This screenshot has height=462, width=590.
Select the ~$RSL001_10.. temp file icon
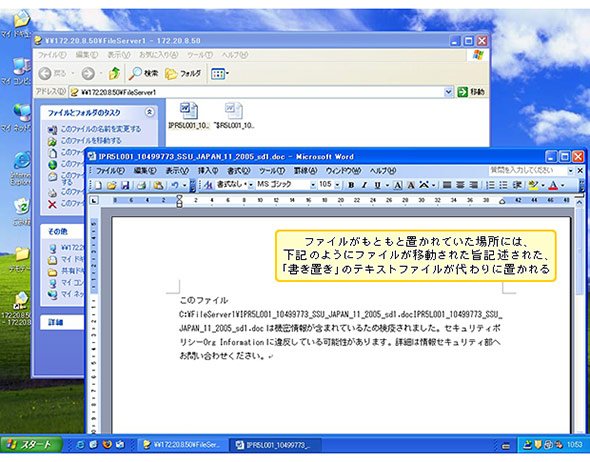pyautogui.click(x=234, y=116)
